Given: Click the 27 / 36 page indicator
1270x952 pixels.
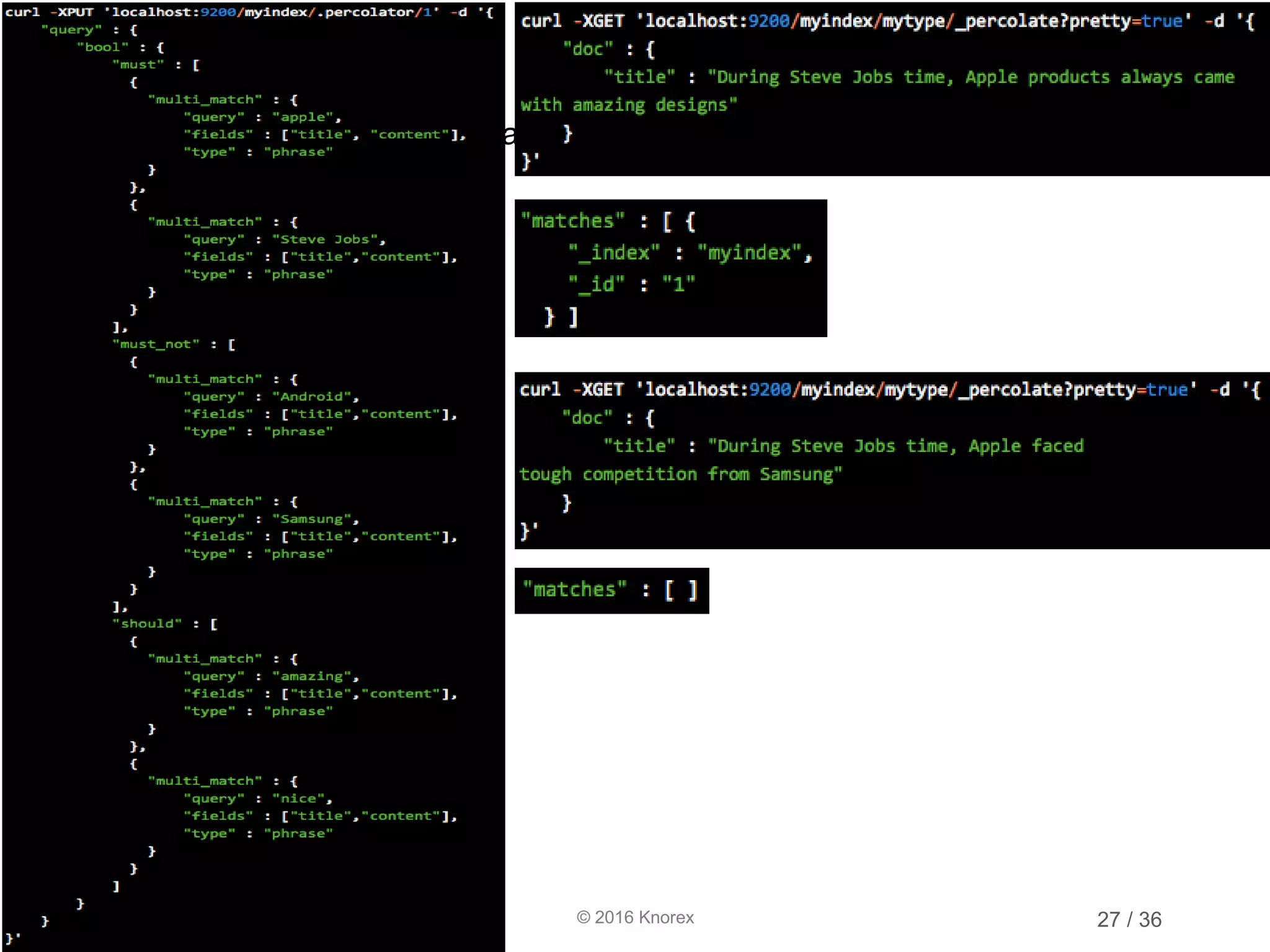Looking at the screenshot, I should [1129, 919].
